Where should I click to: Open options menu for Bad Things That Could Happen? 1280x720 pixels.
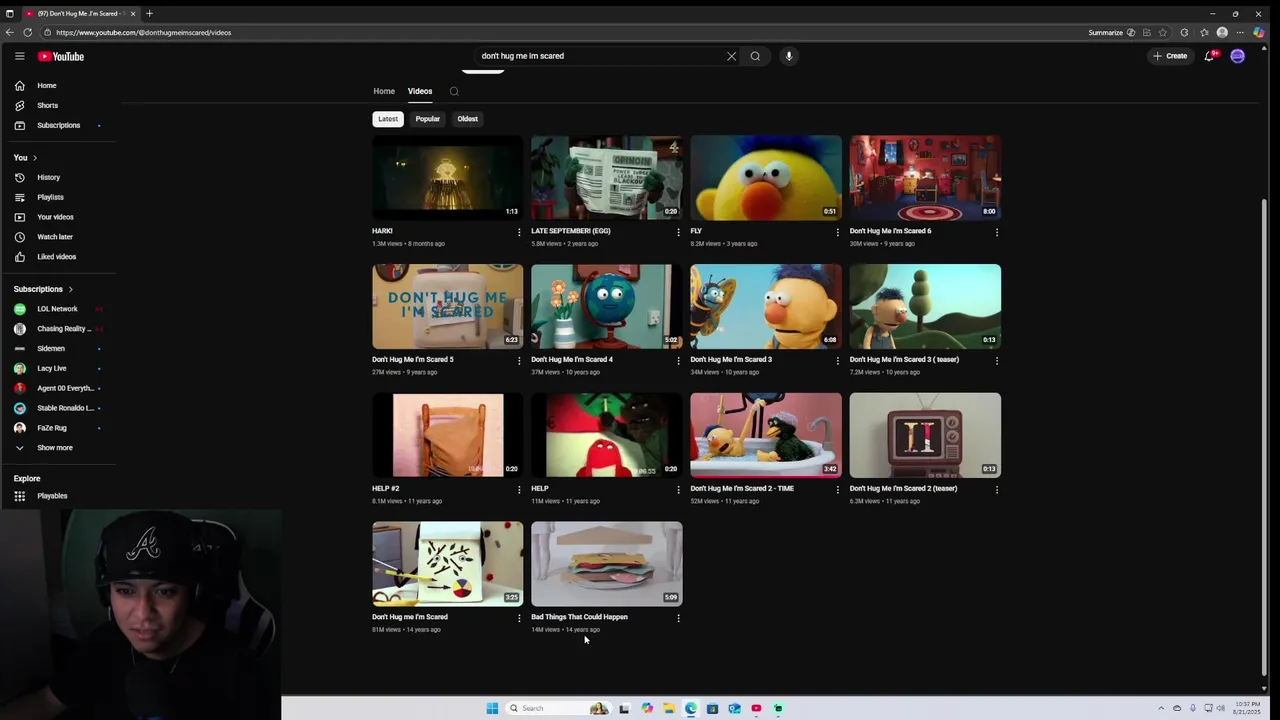[x=678, y=618]
